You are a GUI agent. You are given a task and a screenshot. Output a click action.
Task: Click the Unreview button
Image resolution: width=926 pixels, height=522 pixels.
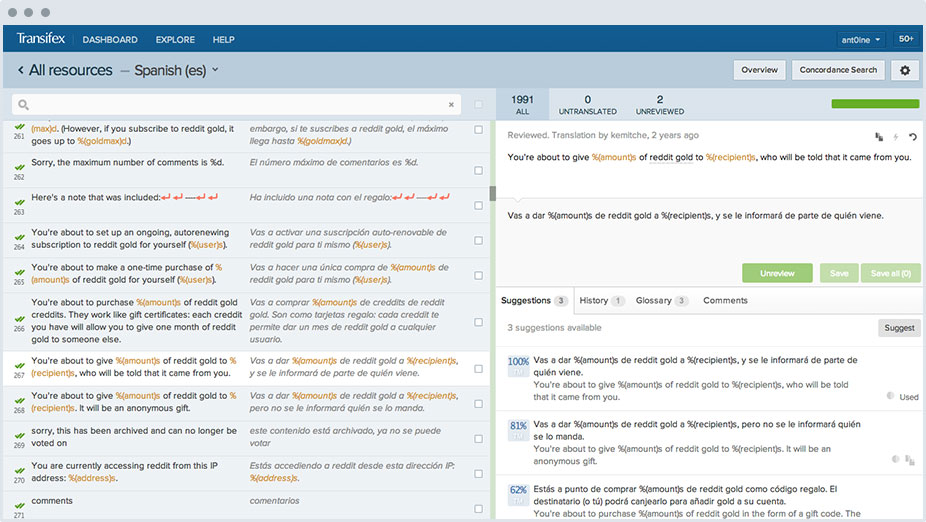point(777,273)
